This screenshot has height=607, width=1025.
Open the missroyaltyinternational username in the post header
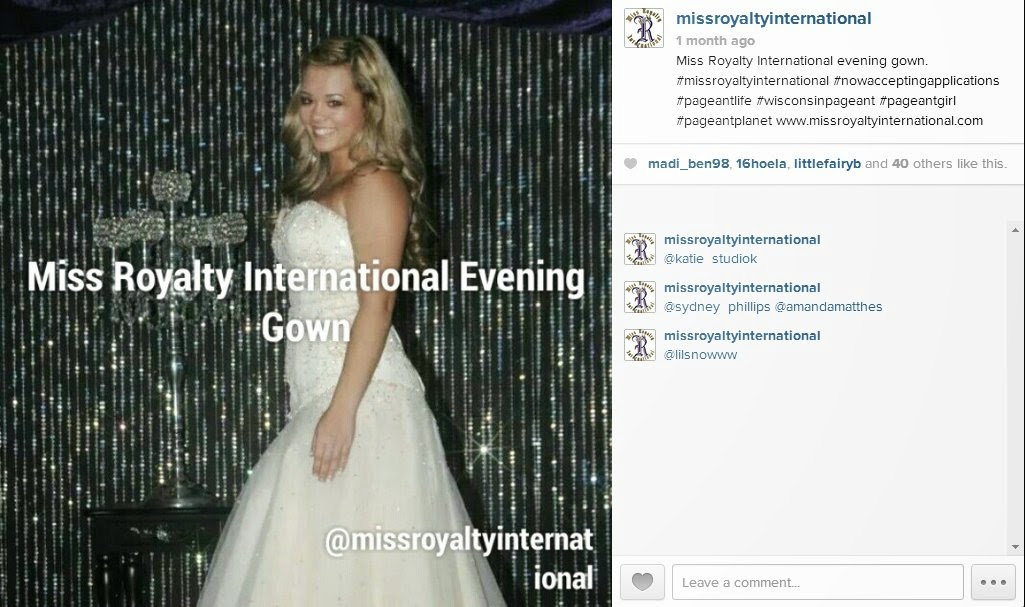click(x=773, y=18)
